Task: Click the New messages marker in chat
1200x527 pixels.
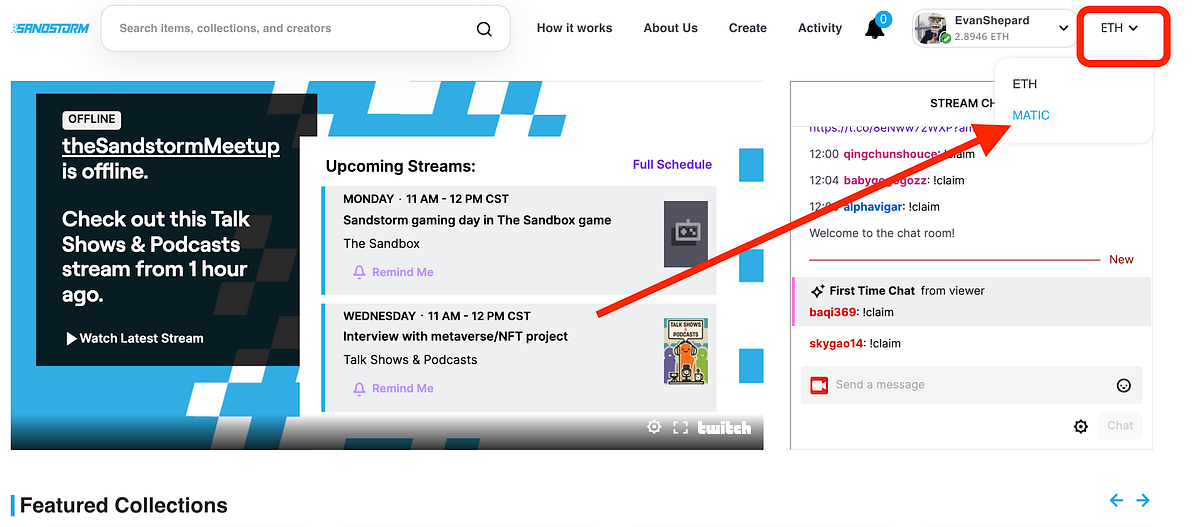Action: (1121, 260)
